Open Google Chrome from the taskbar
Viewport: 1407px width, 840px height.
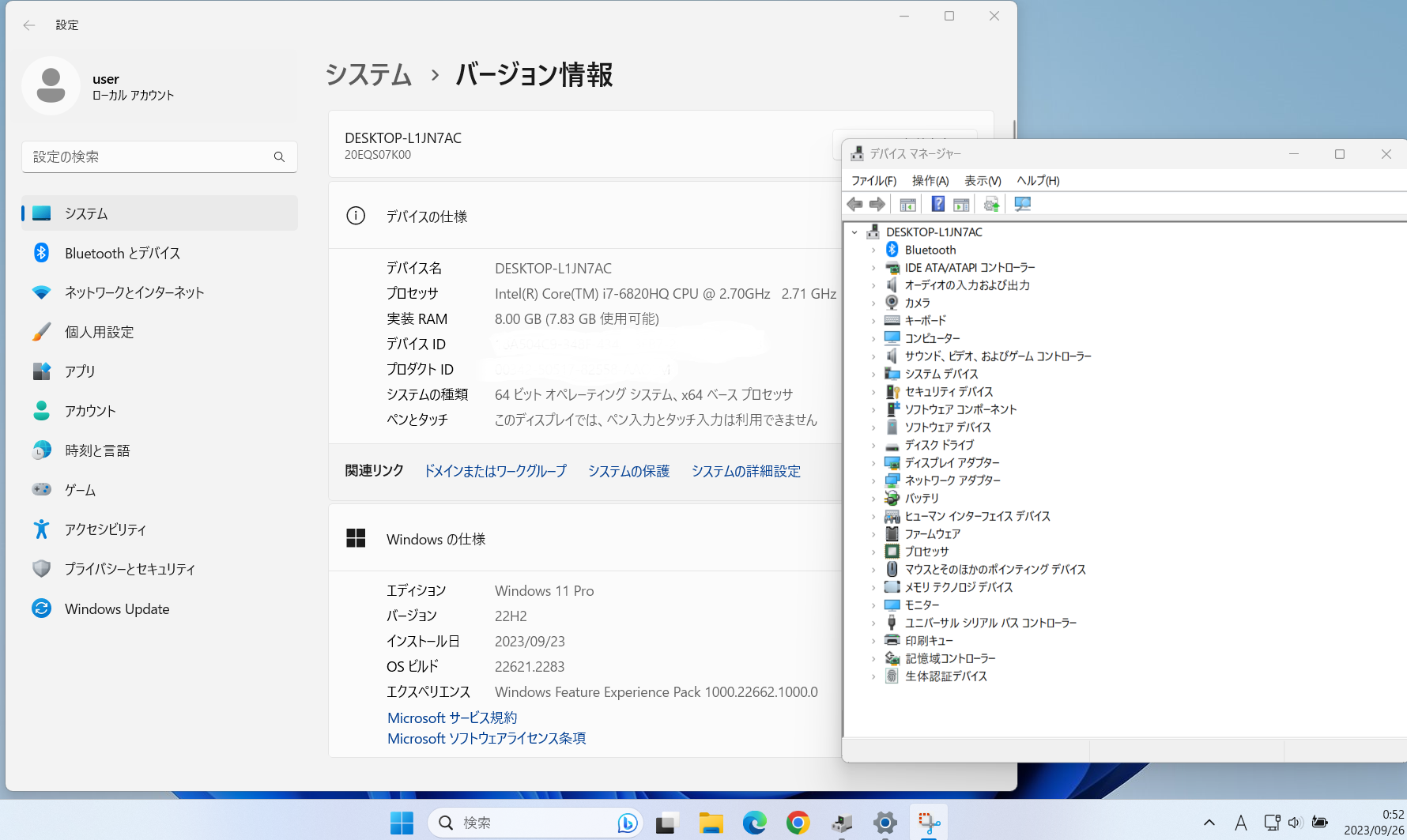(798, 823)
